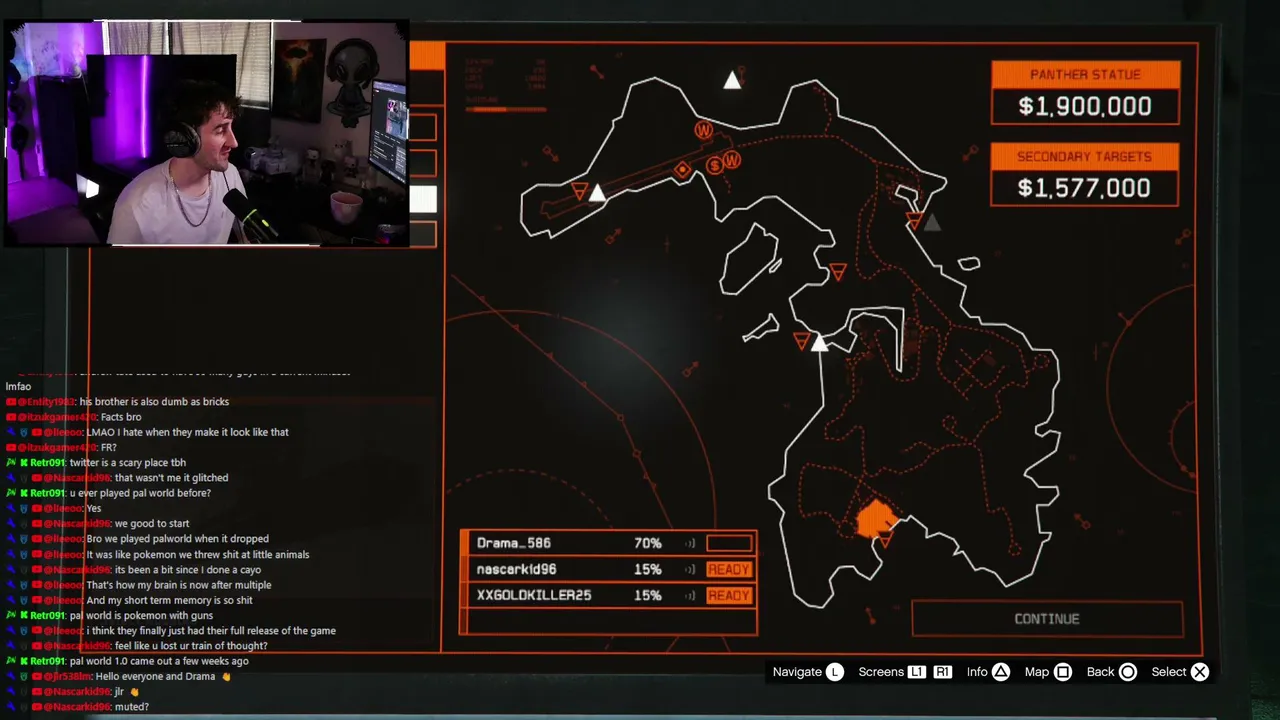The width and height of the screenshot is (1280, 720).
Task: Click the READY indicator for XXGOLDKILLER25
Action: coord(729,595)
